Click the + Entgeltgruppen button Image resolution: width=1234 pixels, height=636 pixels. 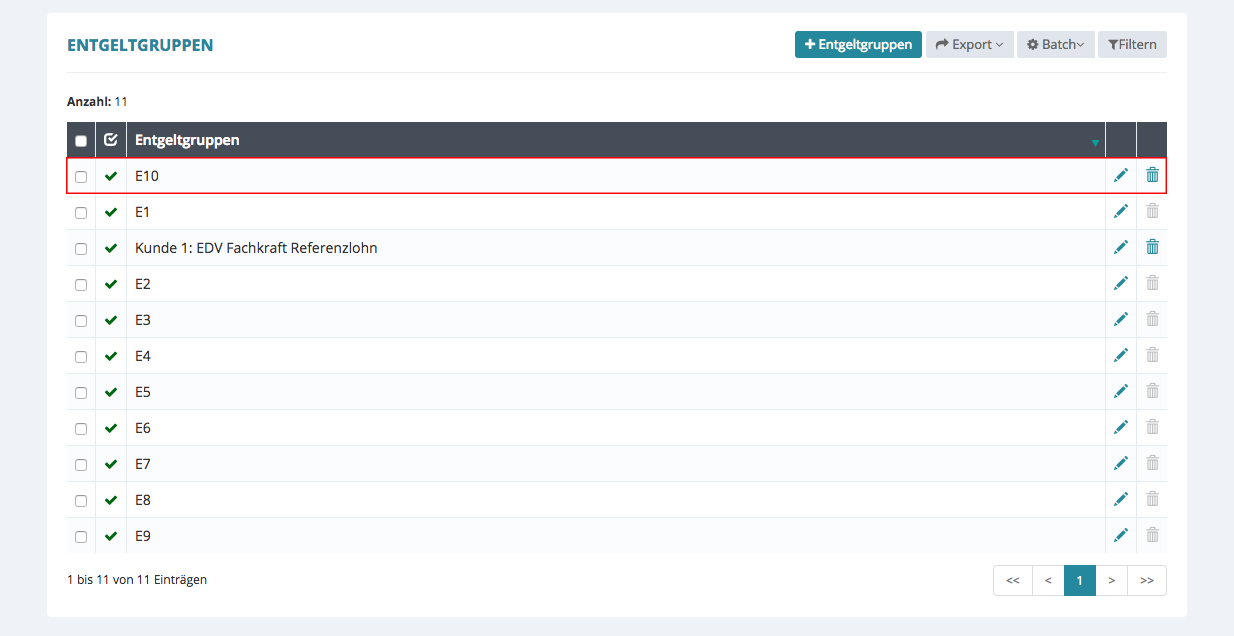[858, 44]
